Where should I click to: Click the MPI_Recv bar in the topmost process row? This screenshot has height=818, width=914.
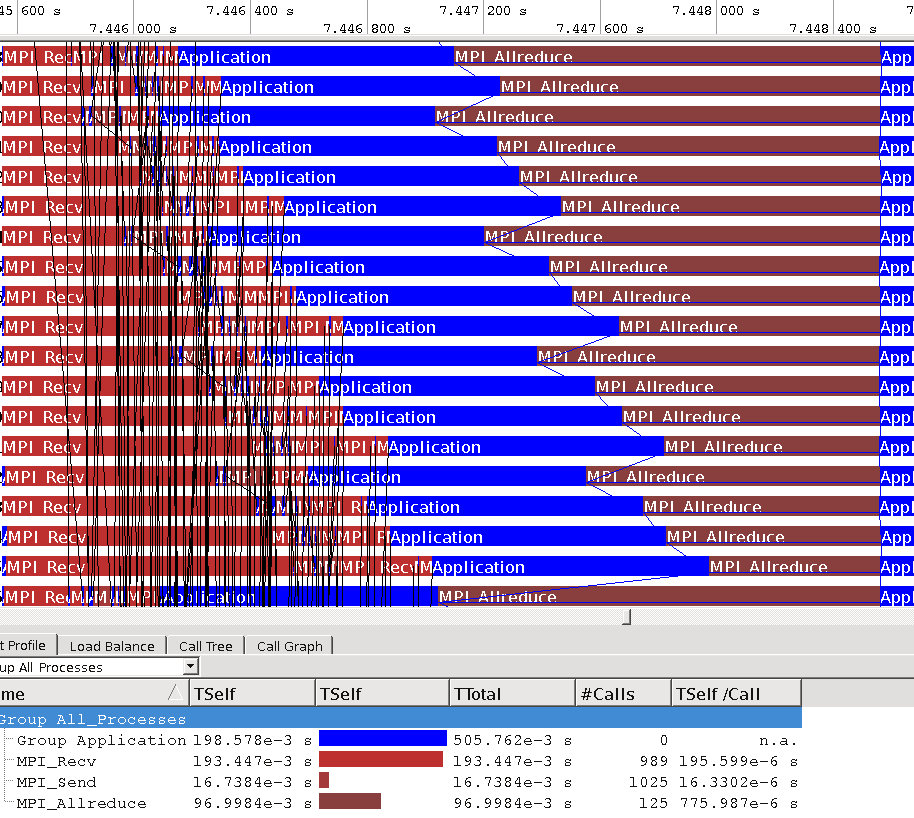pos(36,57)
